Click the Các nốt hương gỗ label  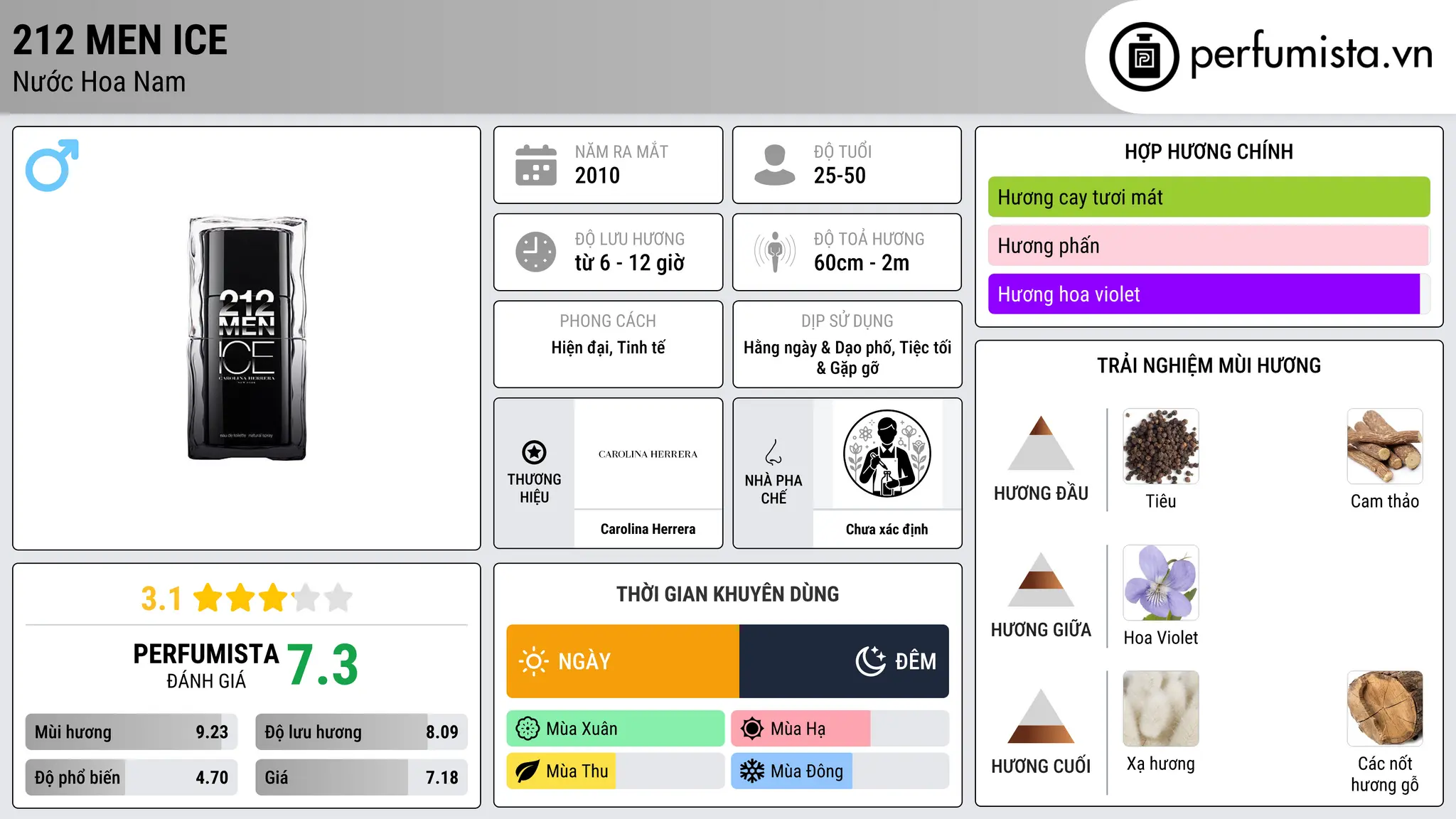click(x=1385, y=774)
